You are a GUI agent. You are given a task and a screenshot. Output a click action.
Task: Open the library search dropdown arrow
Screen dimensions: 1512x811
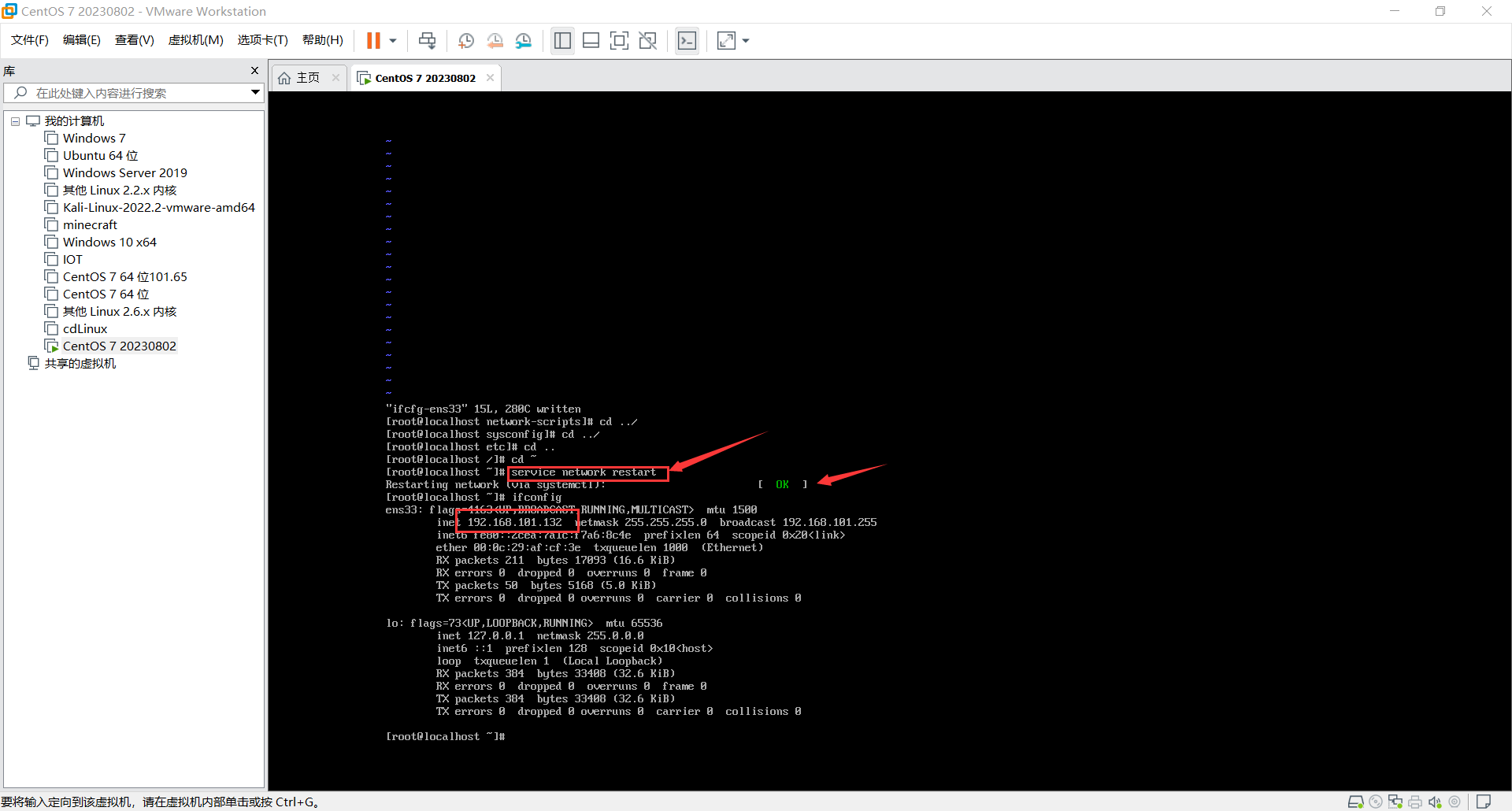point(255,93)
